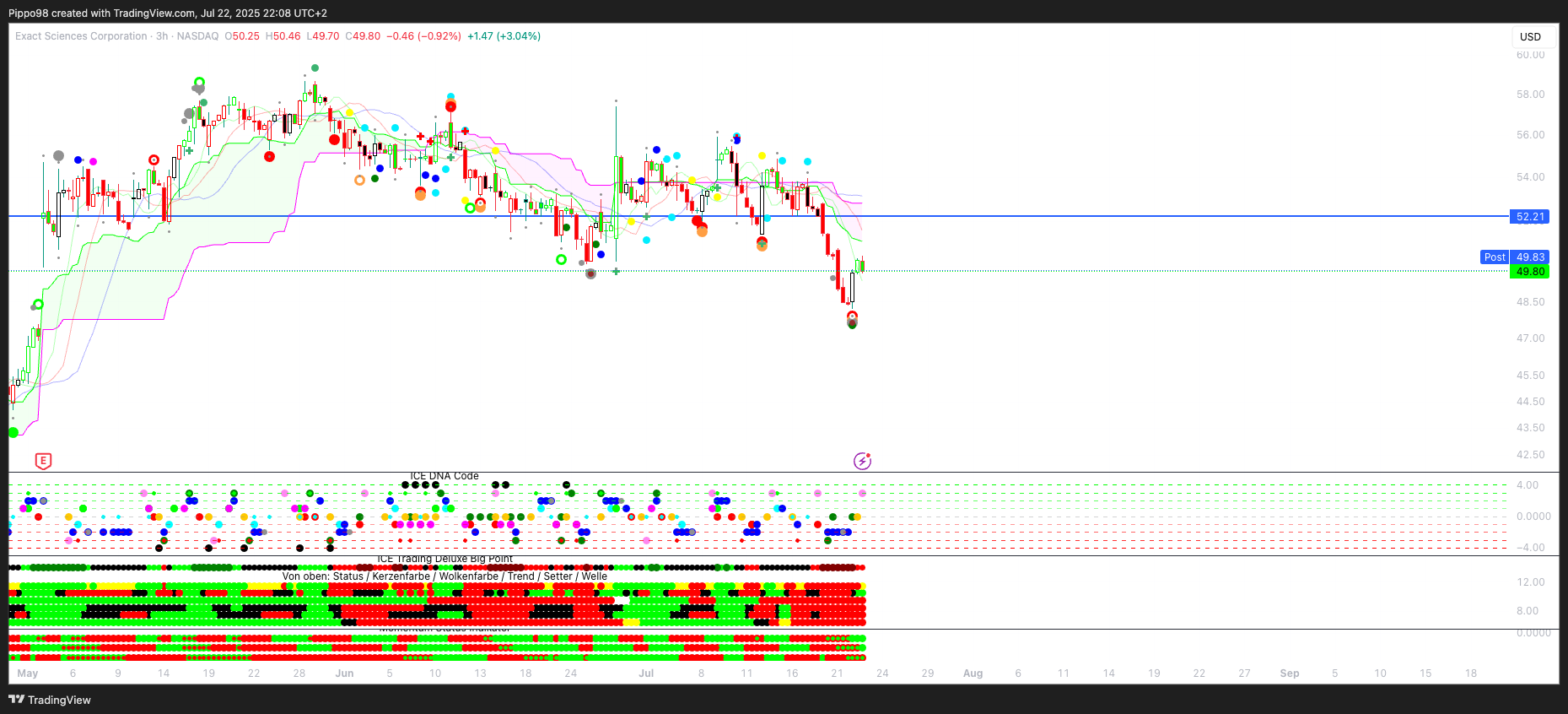
Task: Select ICE Trading Deluxe Big Point title
Action: coord(445,559)
